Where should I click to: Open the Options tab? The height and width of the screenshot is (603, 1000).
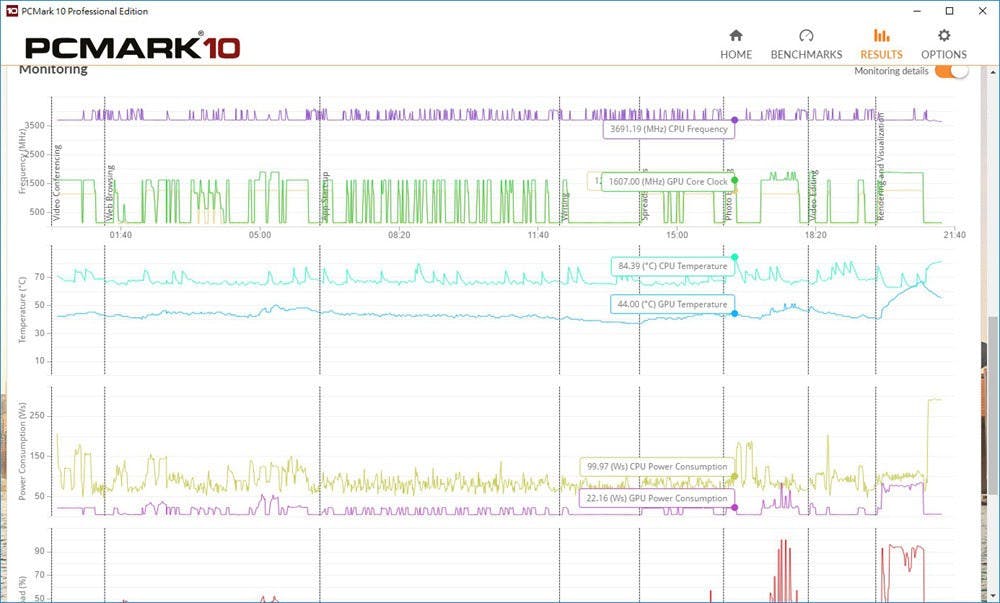(x=944, y=45)
